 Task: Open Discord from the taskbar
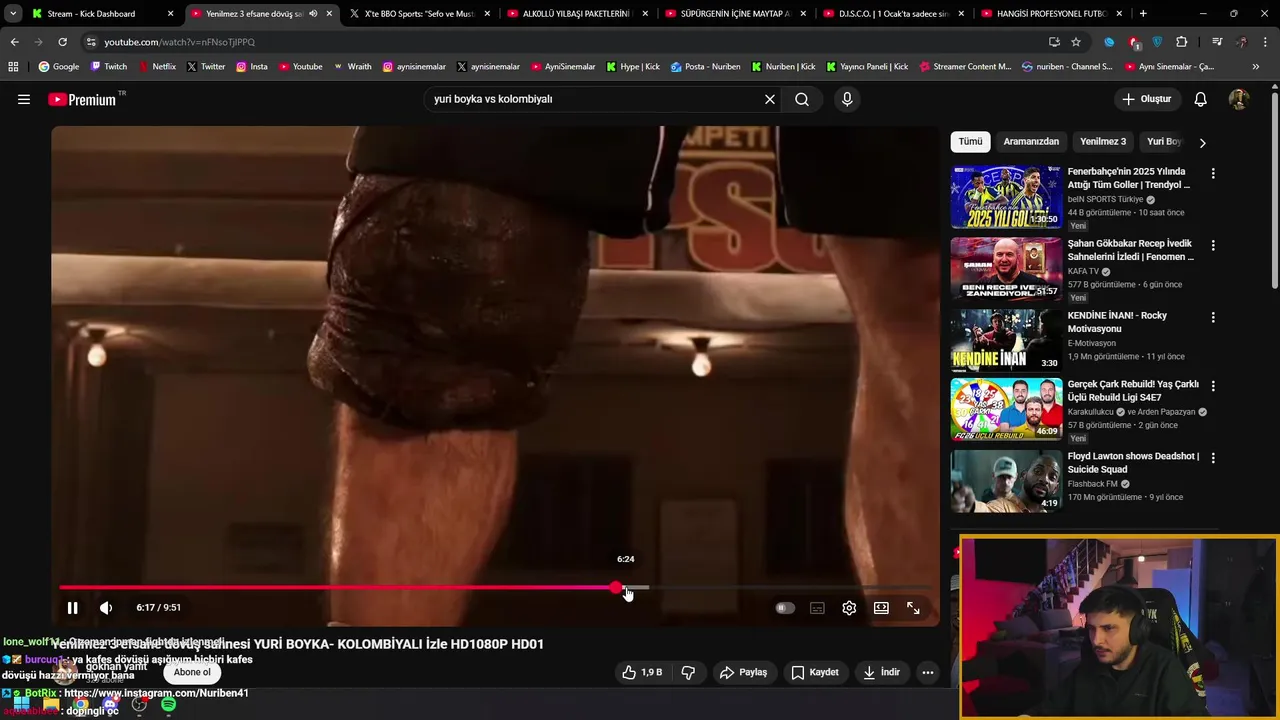coord(110,705)
